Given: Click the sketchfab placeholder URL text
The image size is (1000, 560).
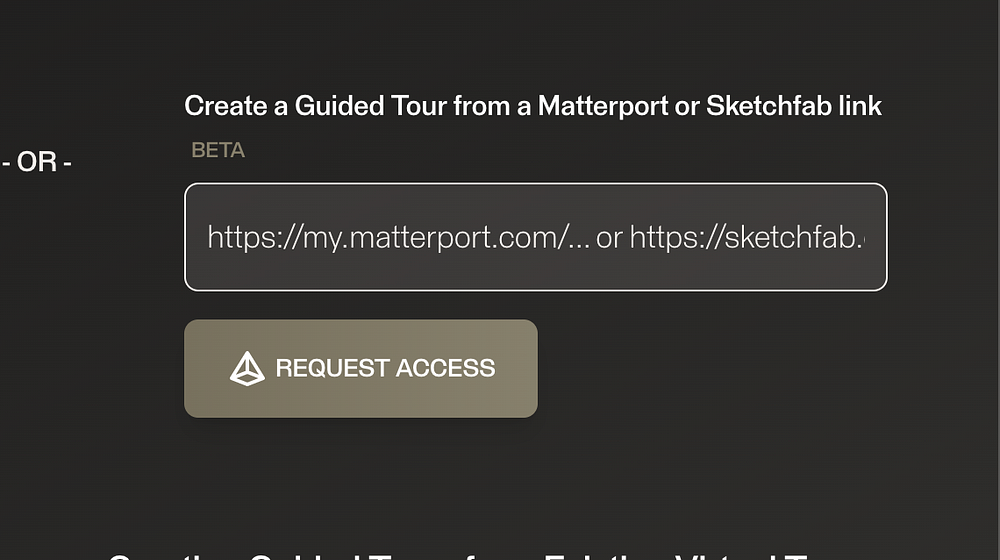Looking at the screenshot, I should click(748, 237).
